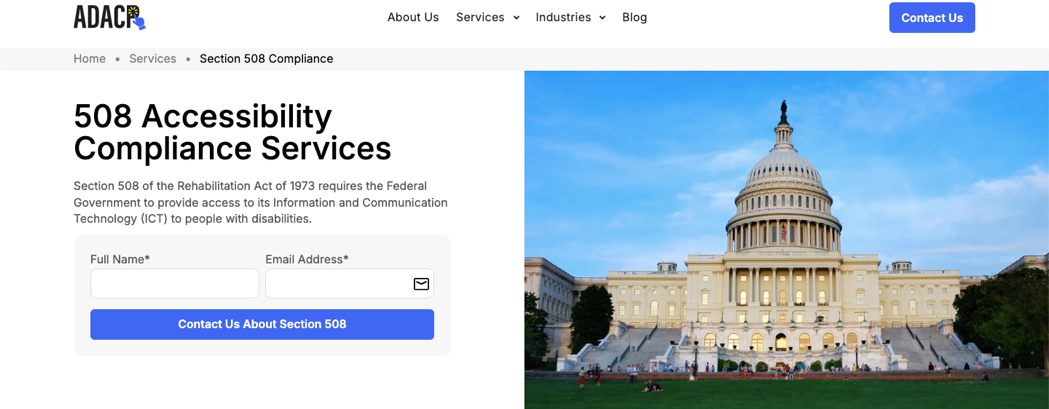The width and height of the screenshot is (1049, 409).
Task: Click the Contact Us header button
Action: 932,17
